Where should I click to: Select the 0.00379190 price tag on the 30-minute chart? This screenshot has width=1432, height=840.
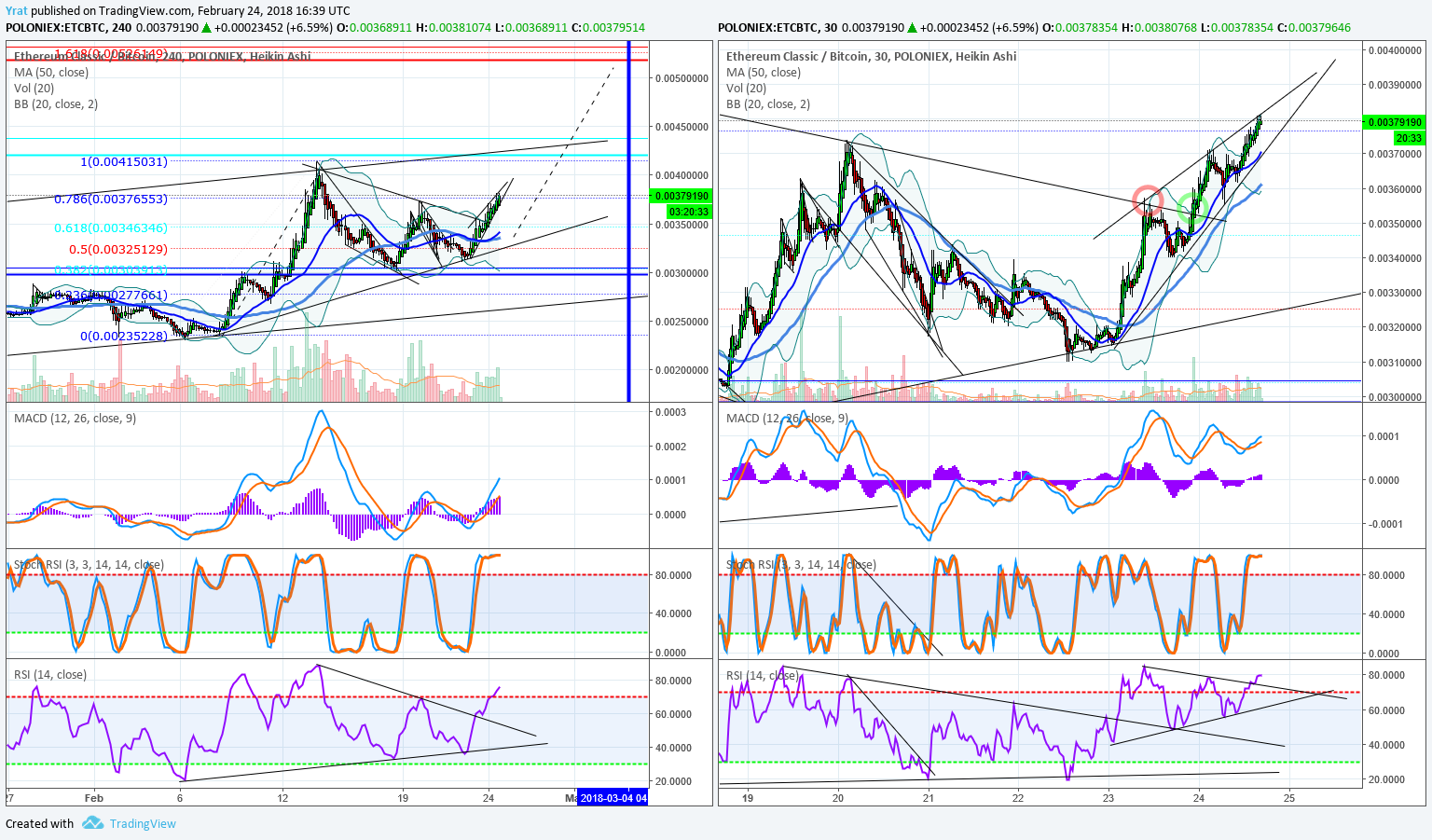[1394, 122]
